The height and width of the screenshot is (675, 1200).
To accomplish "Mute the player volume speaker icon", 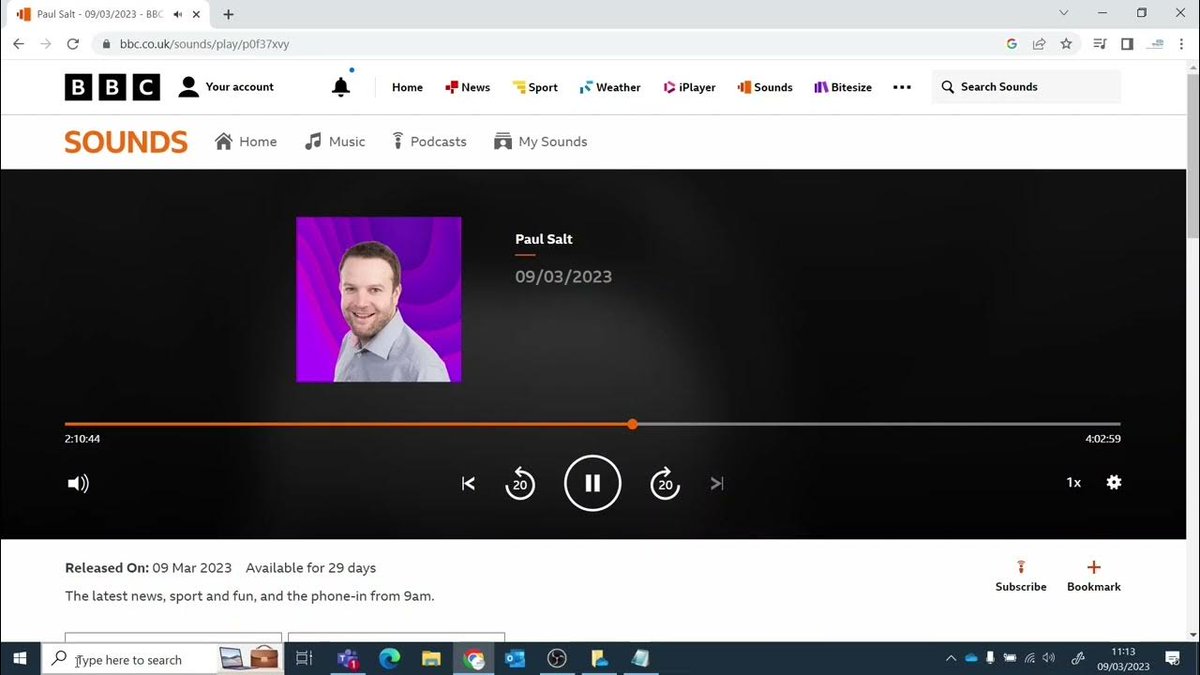I will pos(78,484).
